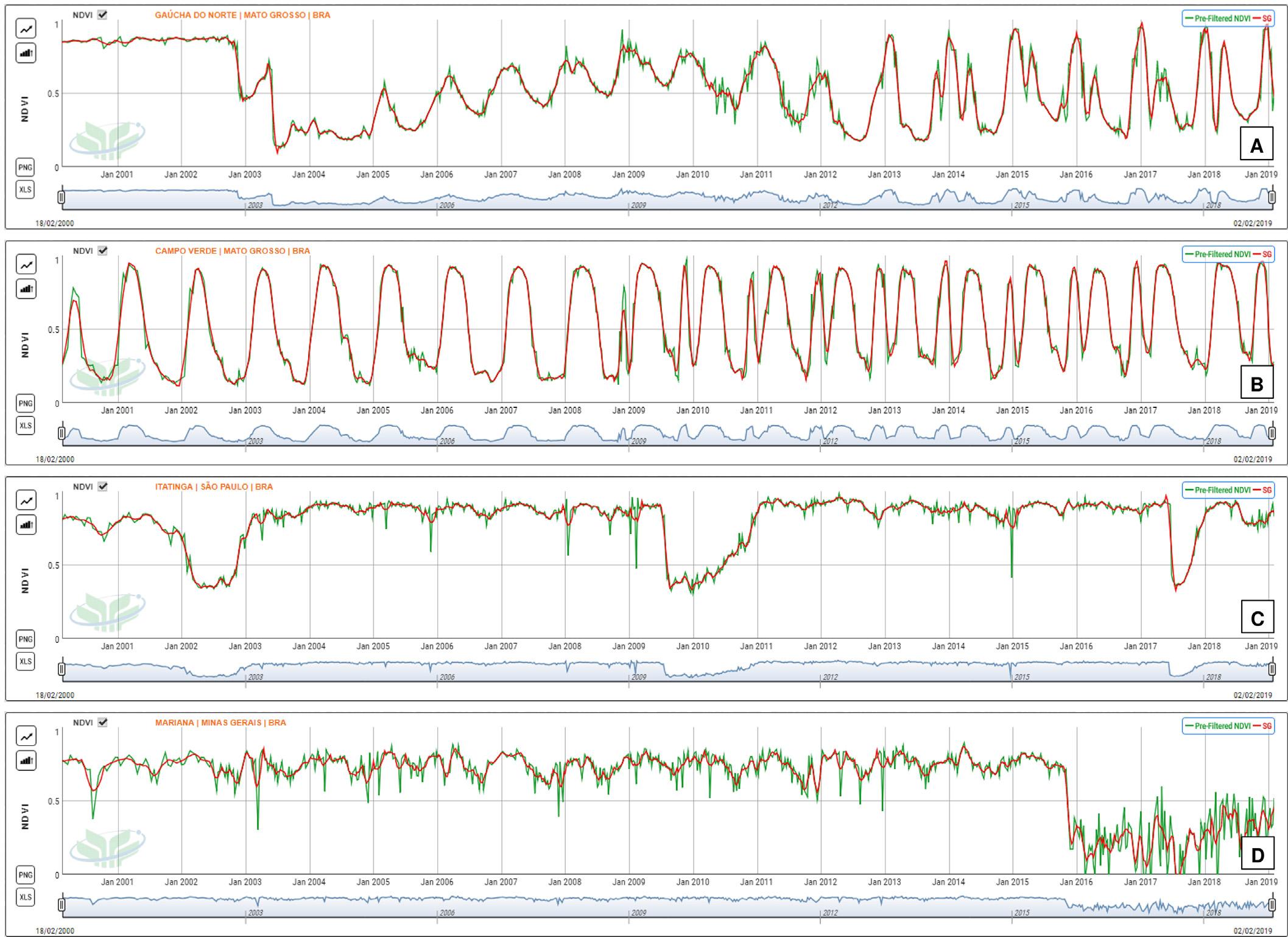
Task: Click left range handle of Gaúcha do Norte navigator
Action: (x=61, y=197)
